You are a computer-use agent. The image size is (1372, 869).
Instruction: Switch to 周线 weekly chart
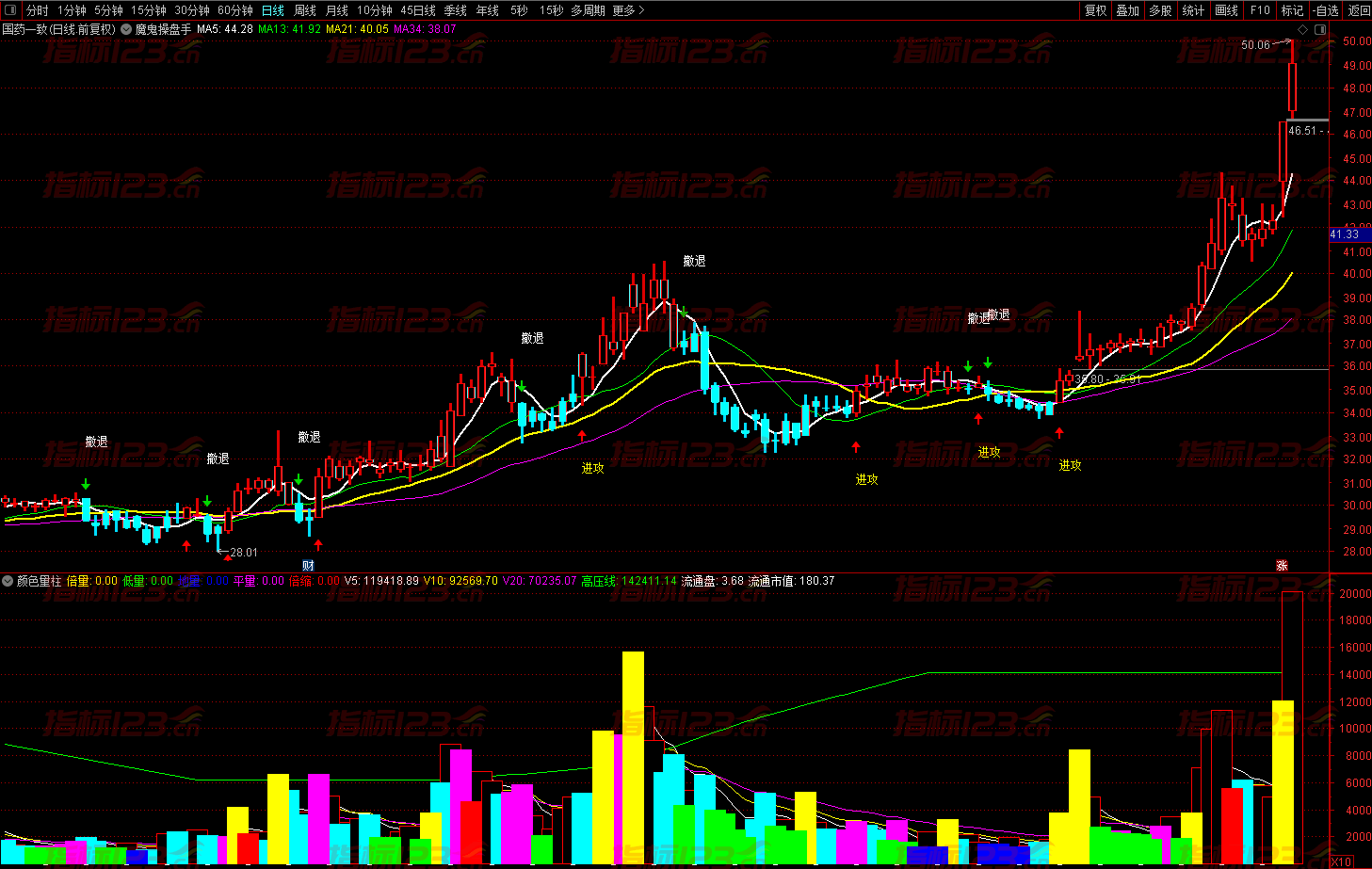(305, 10)
